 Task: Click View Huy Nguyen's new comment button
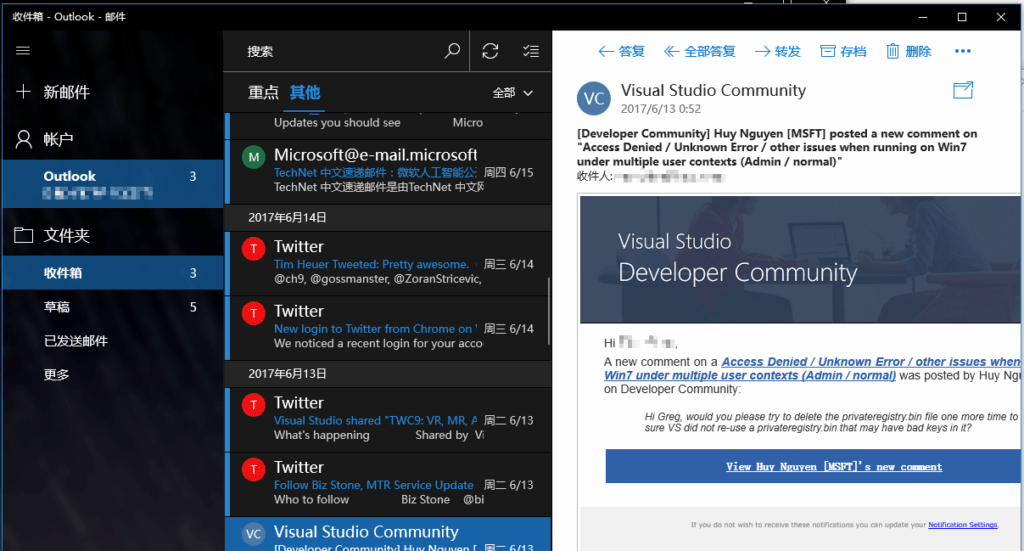pyautogui.click(x=833, y=466)
